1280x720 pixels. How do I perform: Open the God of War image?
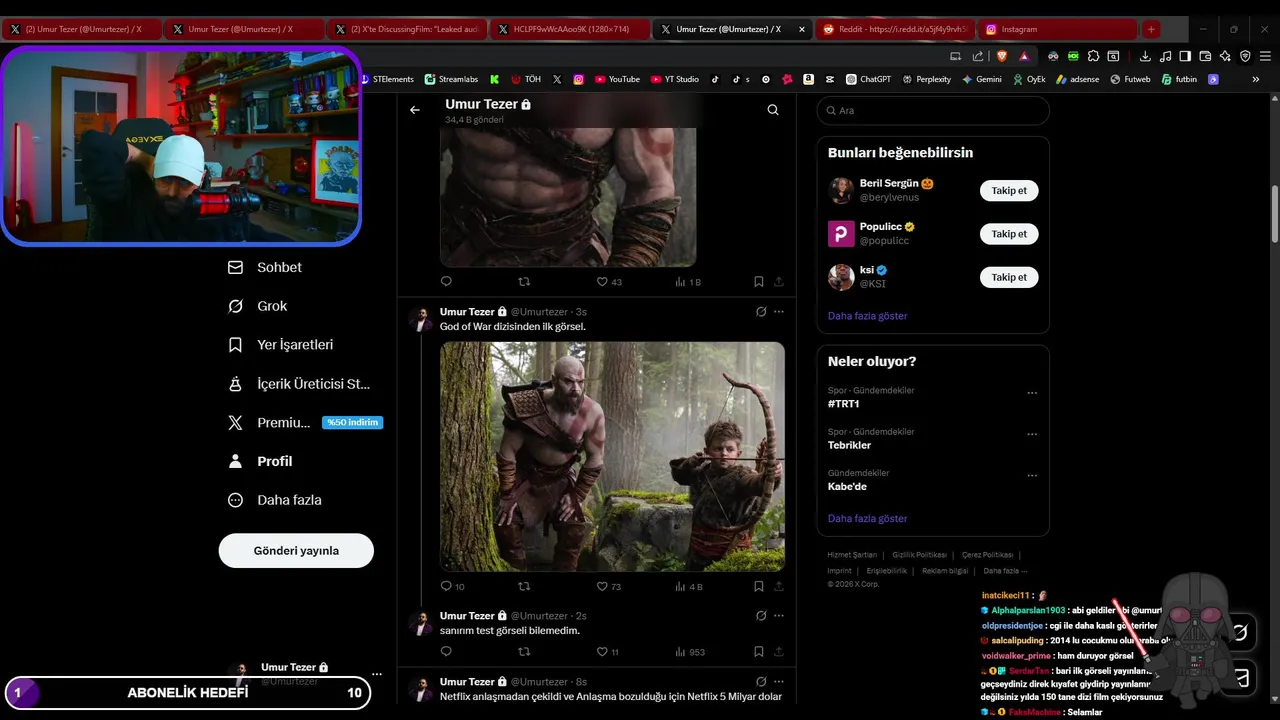coord(612,457)
